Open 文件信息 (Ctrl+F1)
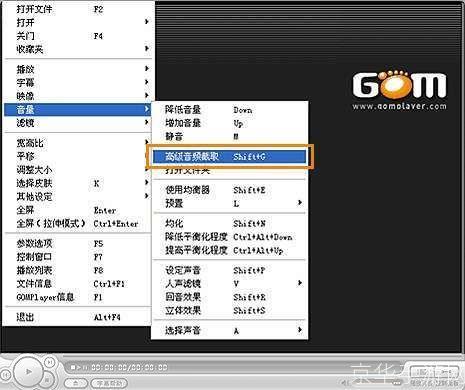Image resolution: width=465 pixels, height=390 pixels. 77,284
